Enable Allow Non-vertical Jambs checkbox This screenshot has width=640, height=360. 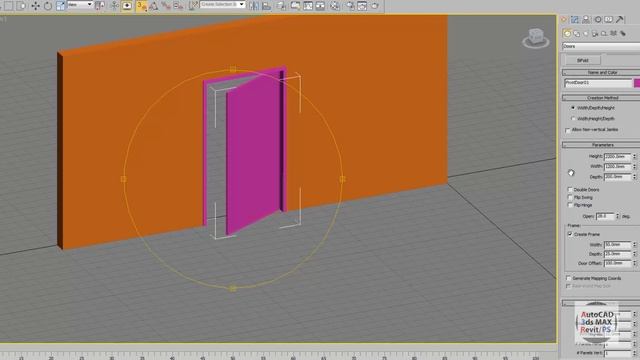568,130
